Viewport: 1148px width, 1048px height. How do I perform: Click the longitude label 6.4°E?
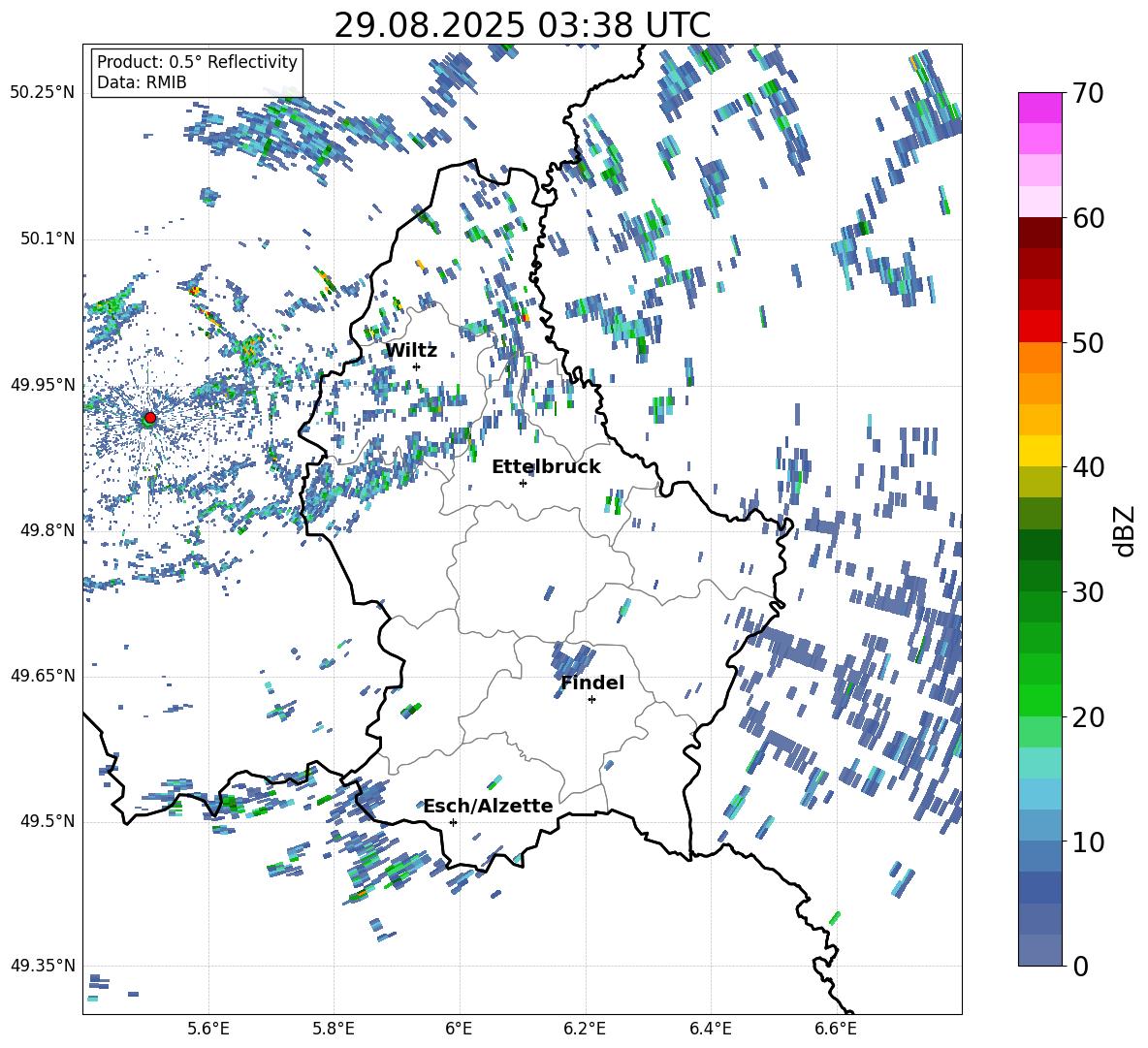click(x=710, y=1029)
